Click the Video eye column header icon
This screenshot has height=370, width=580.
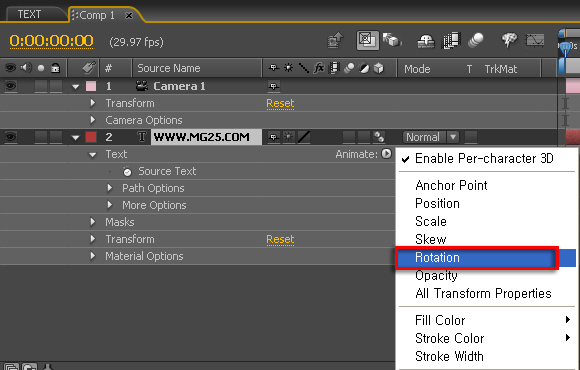(10, 68)
